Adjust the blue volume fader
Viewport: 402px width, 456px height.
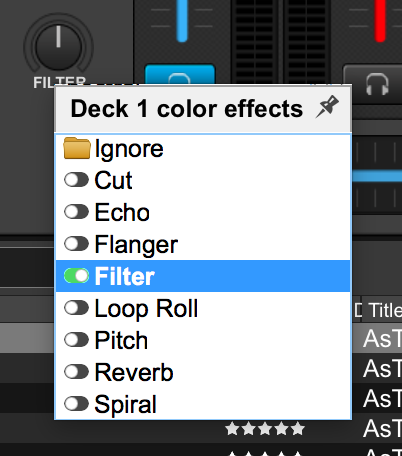[x=182, y=21]
